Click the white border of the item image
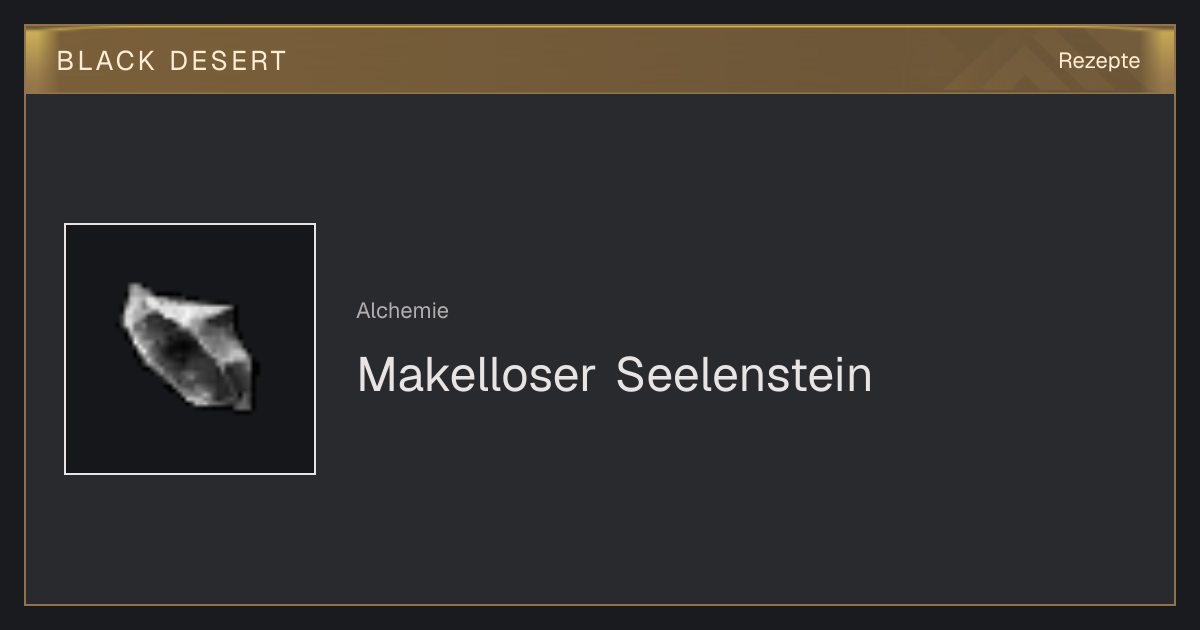1200x630 pixels. pos(65,349)
